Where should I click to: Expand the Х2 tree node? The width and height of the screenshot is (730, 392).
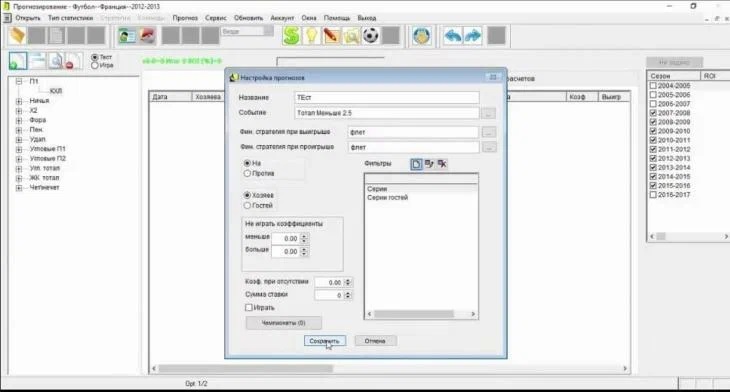pos(19,111)
